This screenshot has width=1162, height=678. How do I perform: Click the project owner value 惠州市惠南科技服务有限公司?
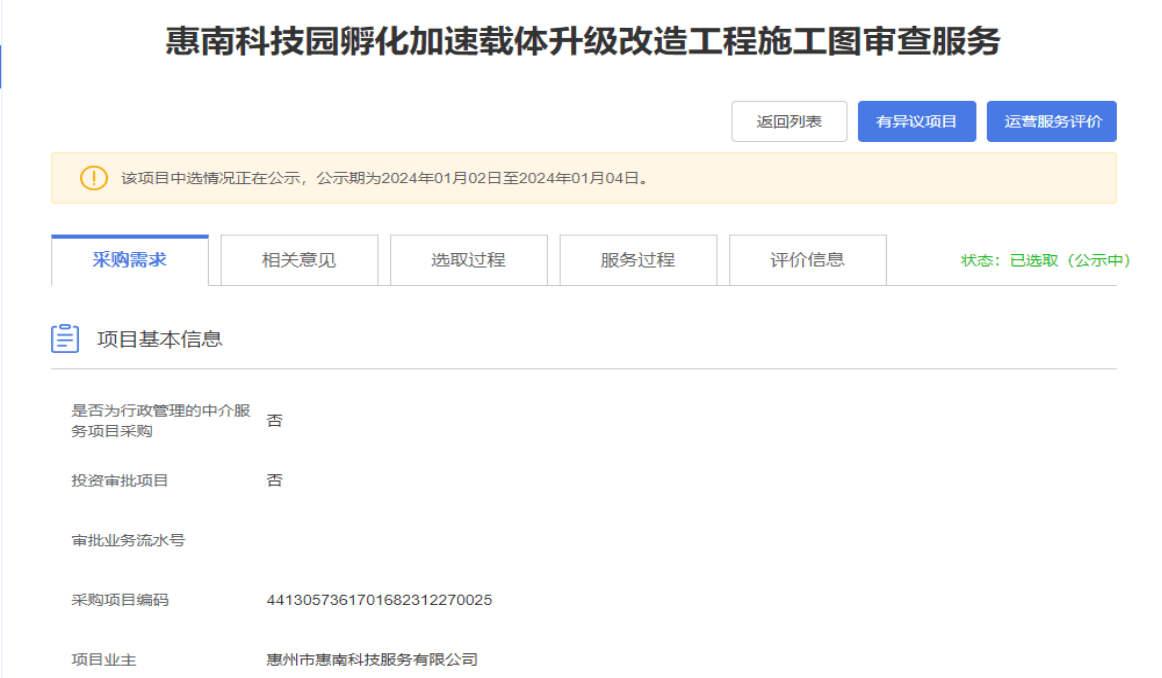(x=372, y=659)
